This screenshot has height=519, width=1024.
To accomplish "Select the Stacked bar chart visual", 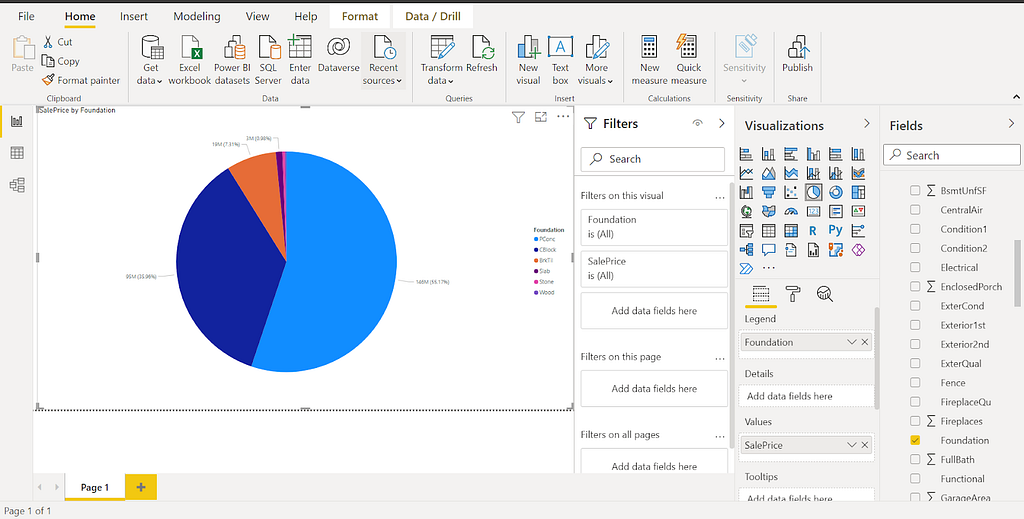I will pyautogui.click(x=746, y=154).
